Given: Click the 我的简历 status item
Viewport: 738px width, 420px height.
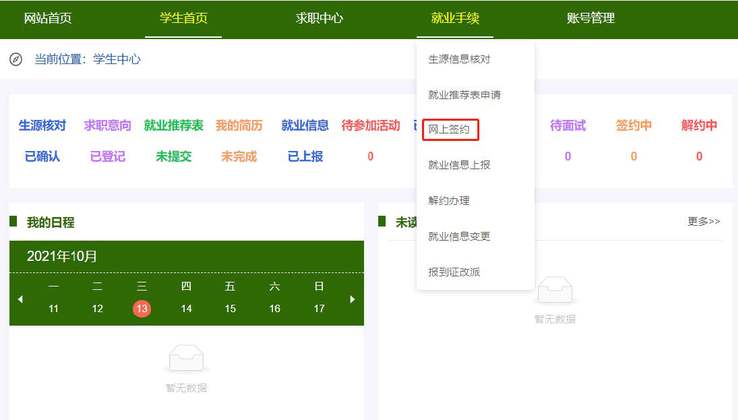Looking at the screenshot, I should [239, 126].
